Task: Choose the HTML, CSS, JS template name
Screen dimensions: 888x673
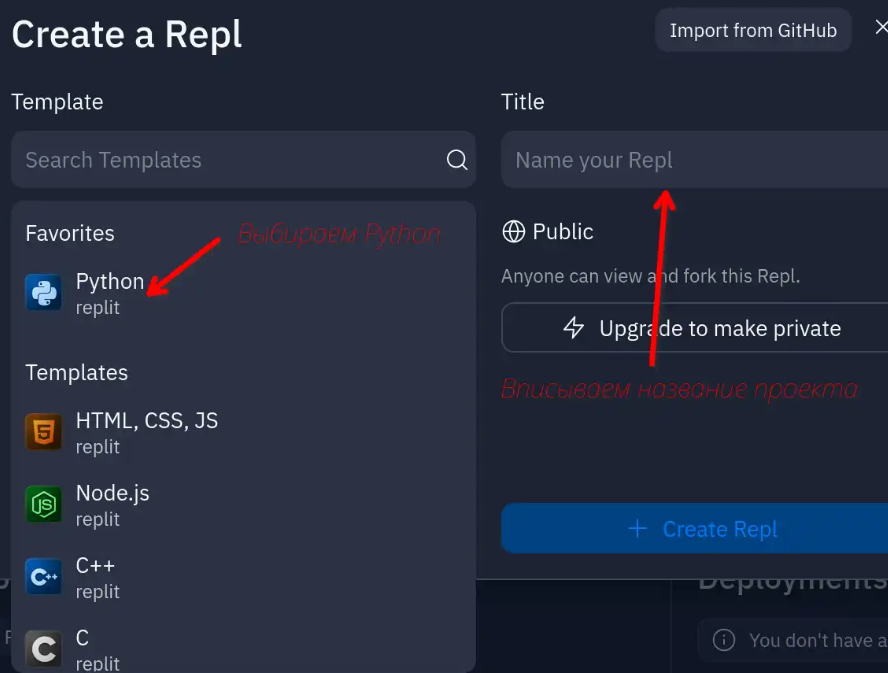Action: pyautogui.click(x=147, y=421)
